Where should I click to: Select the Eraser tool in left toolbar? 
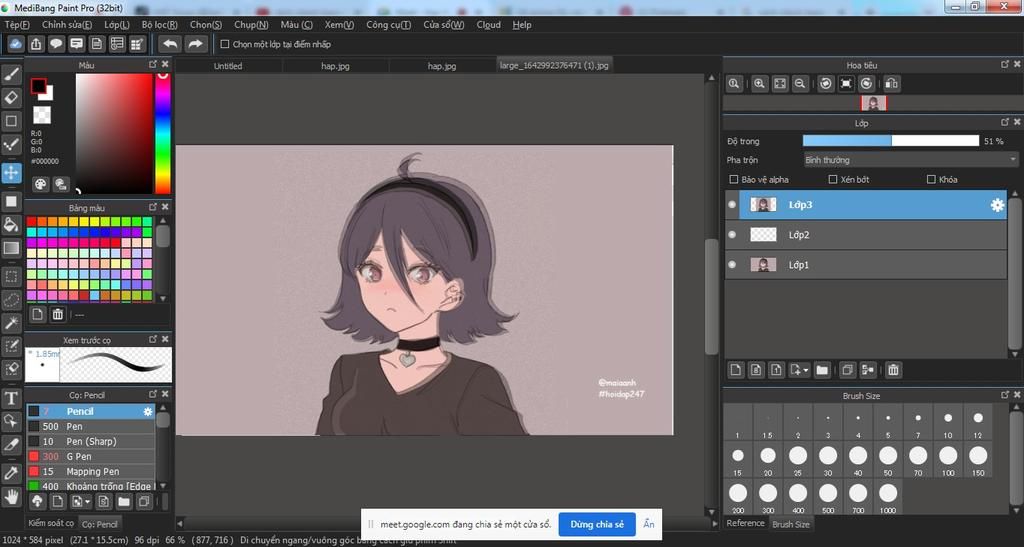12,98
